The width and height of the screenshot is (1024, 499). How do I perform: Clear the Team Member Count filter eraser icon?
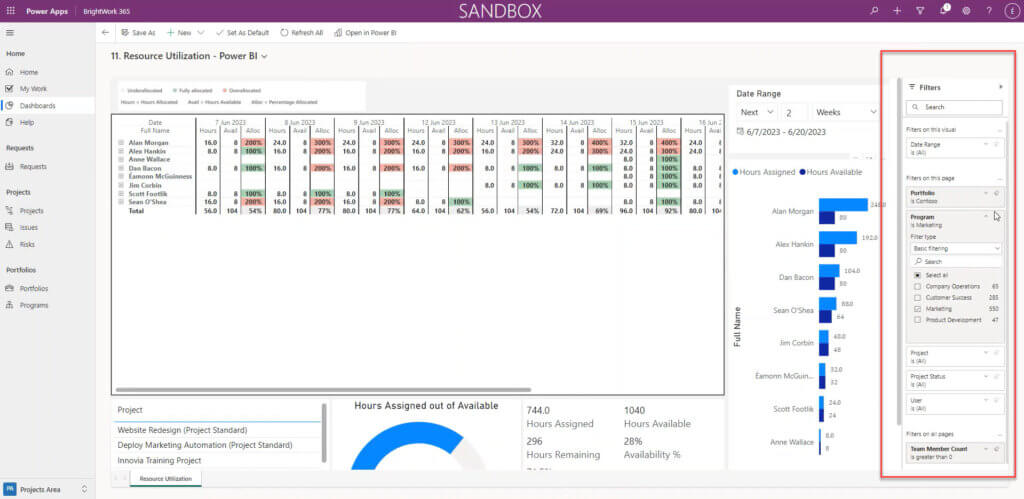pyautogui.click(x=997, y=449)
